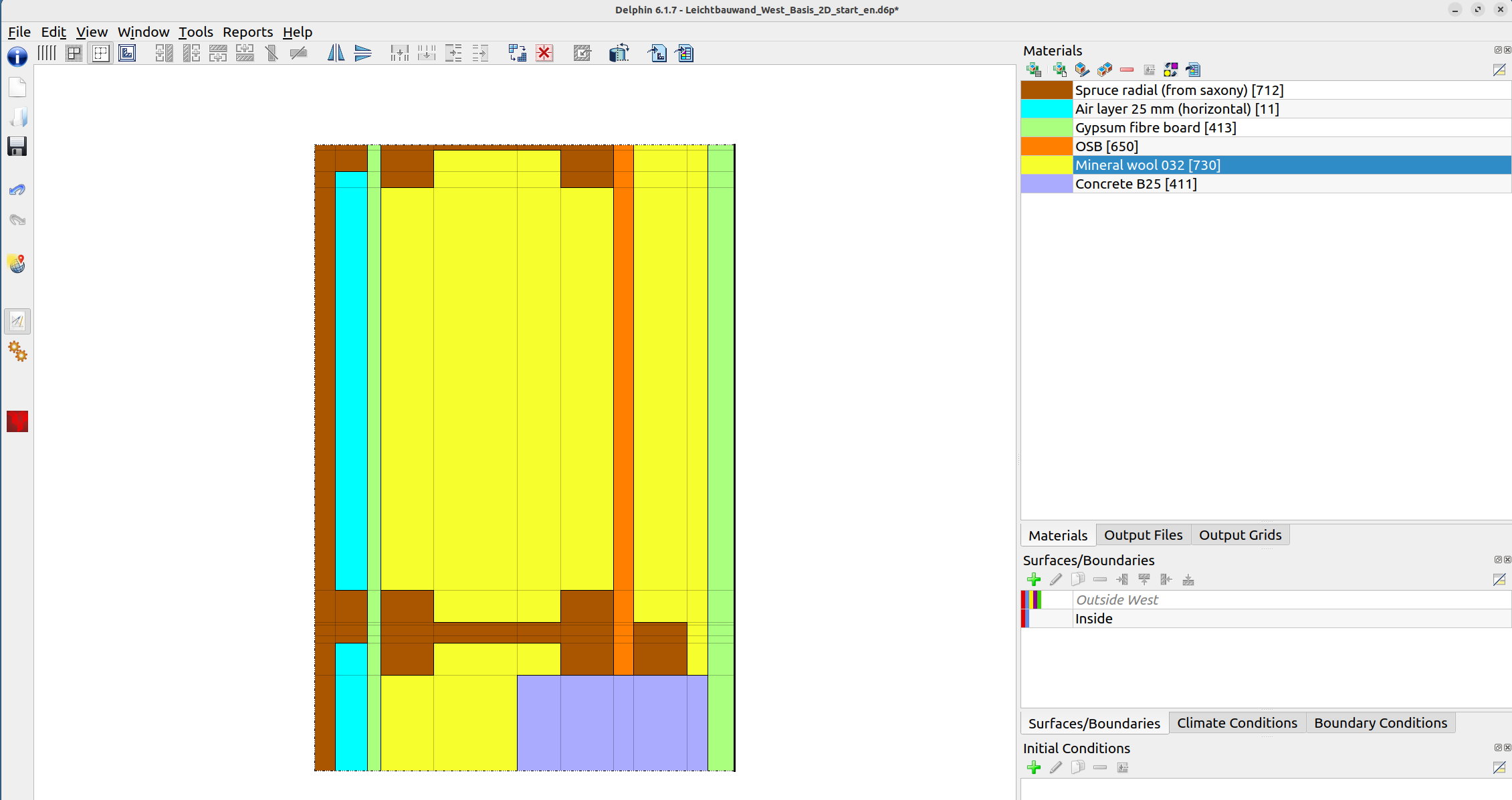Select the Surfaces/Boundaries tab

pos(1094,723)
